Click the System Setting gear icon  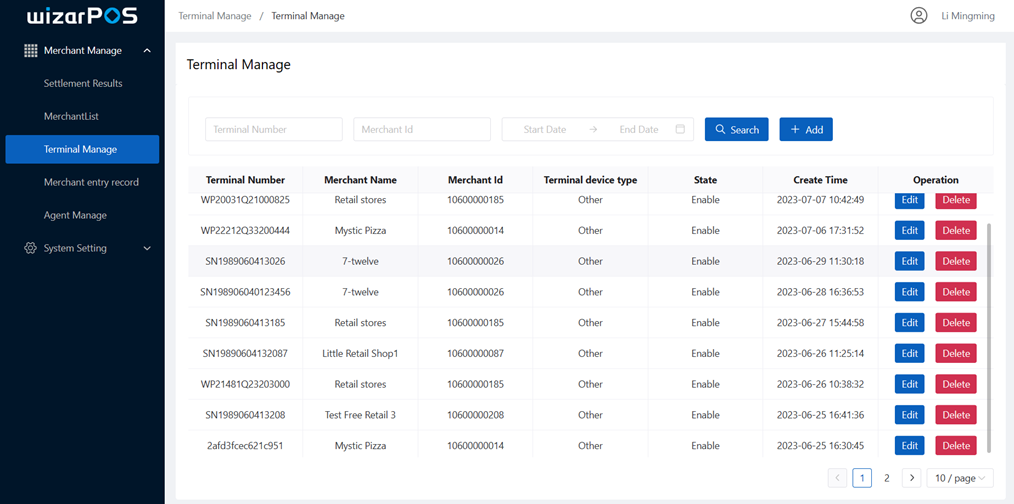point(30,248)
